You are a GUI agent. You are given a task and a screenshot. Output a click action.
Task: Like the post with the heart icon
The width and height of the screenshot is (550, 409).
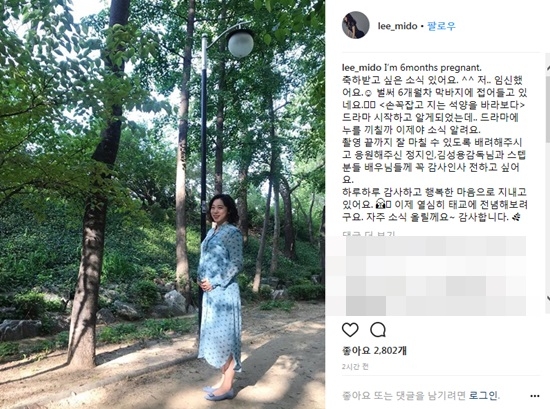(x=350, y=330)
